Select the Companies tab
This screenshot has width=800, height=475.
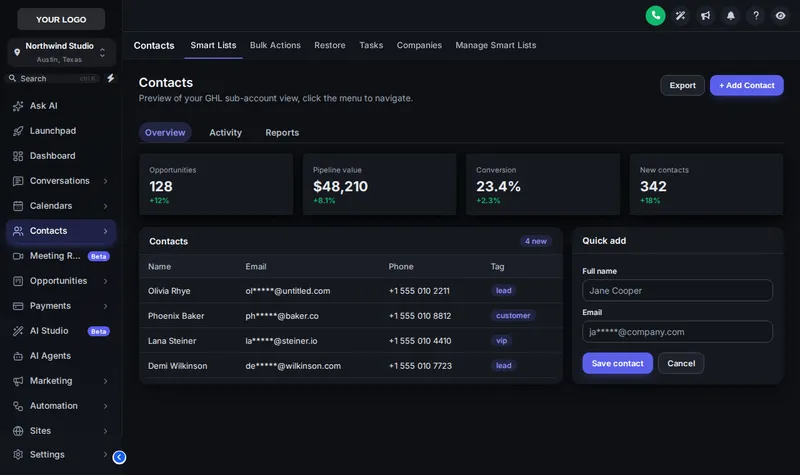[x=419, y=45]
